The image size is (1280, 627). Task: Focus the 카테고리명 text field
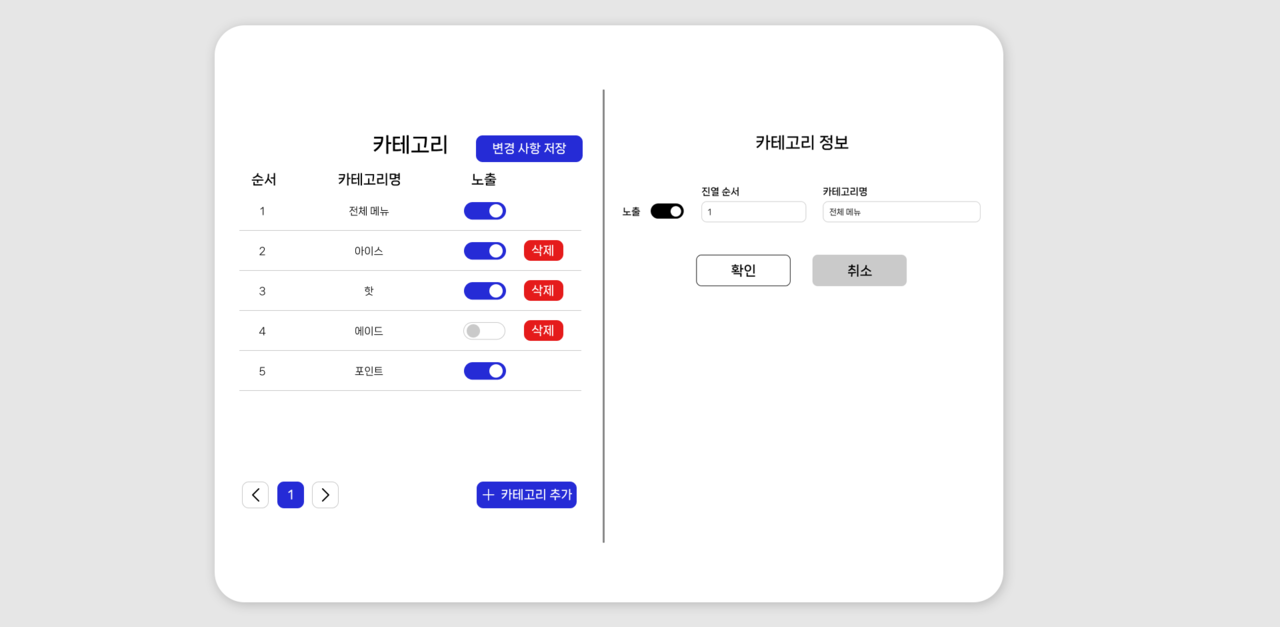[901, 212]
